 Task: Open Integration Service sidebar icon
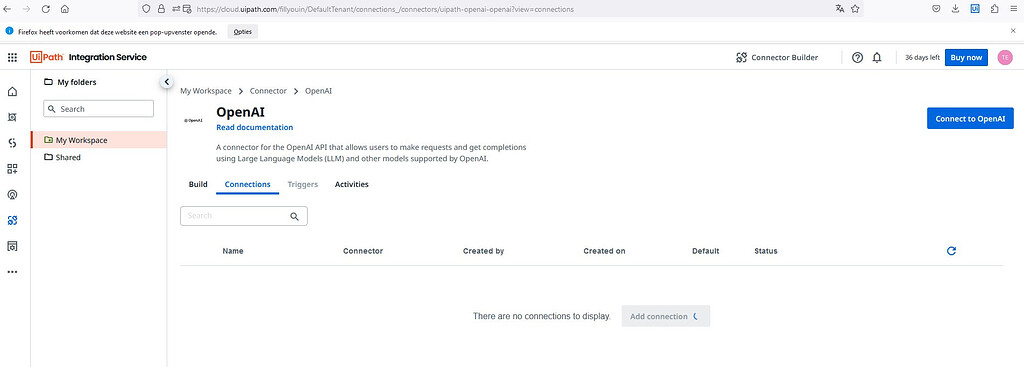(x=12, y=221)
